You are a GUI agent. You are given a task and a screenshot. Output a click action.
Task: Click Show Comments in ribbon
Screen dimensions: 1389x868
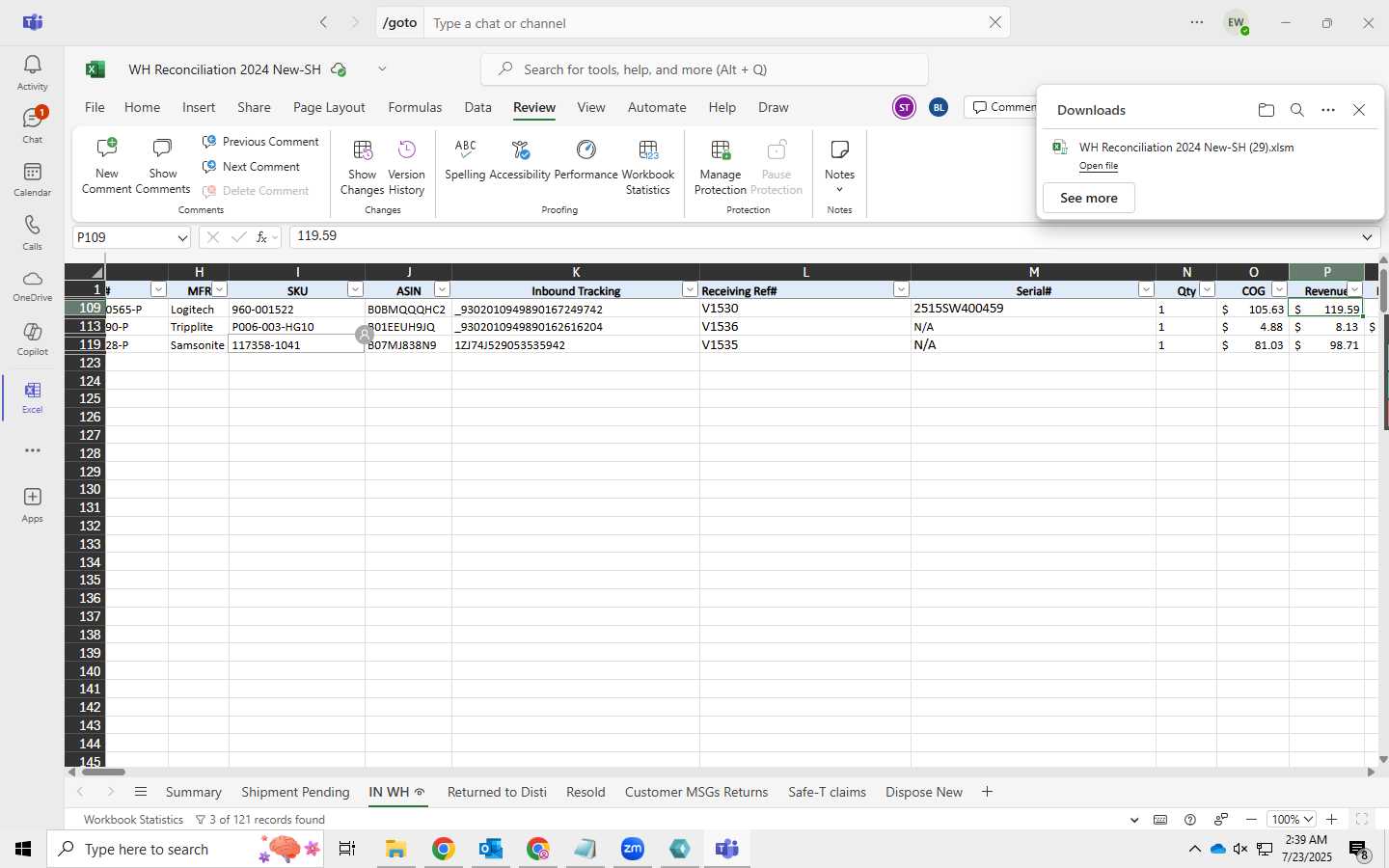[x=163, y=167]
